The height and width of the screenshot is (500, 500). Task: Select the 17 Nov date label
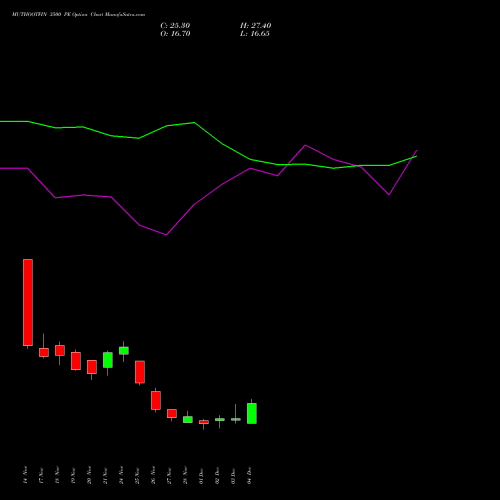pos(41,475)
